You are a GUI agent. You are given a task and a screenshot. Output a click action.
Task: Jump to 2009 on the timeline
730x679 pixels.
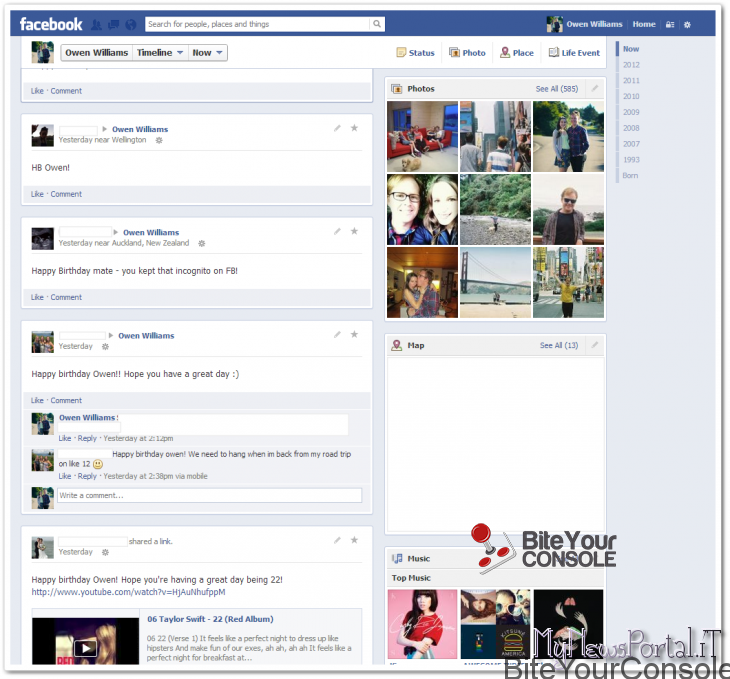[631, 112]
